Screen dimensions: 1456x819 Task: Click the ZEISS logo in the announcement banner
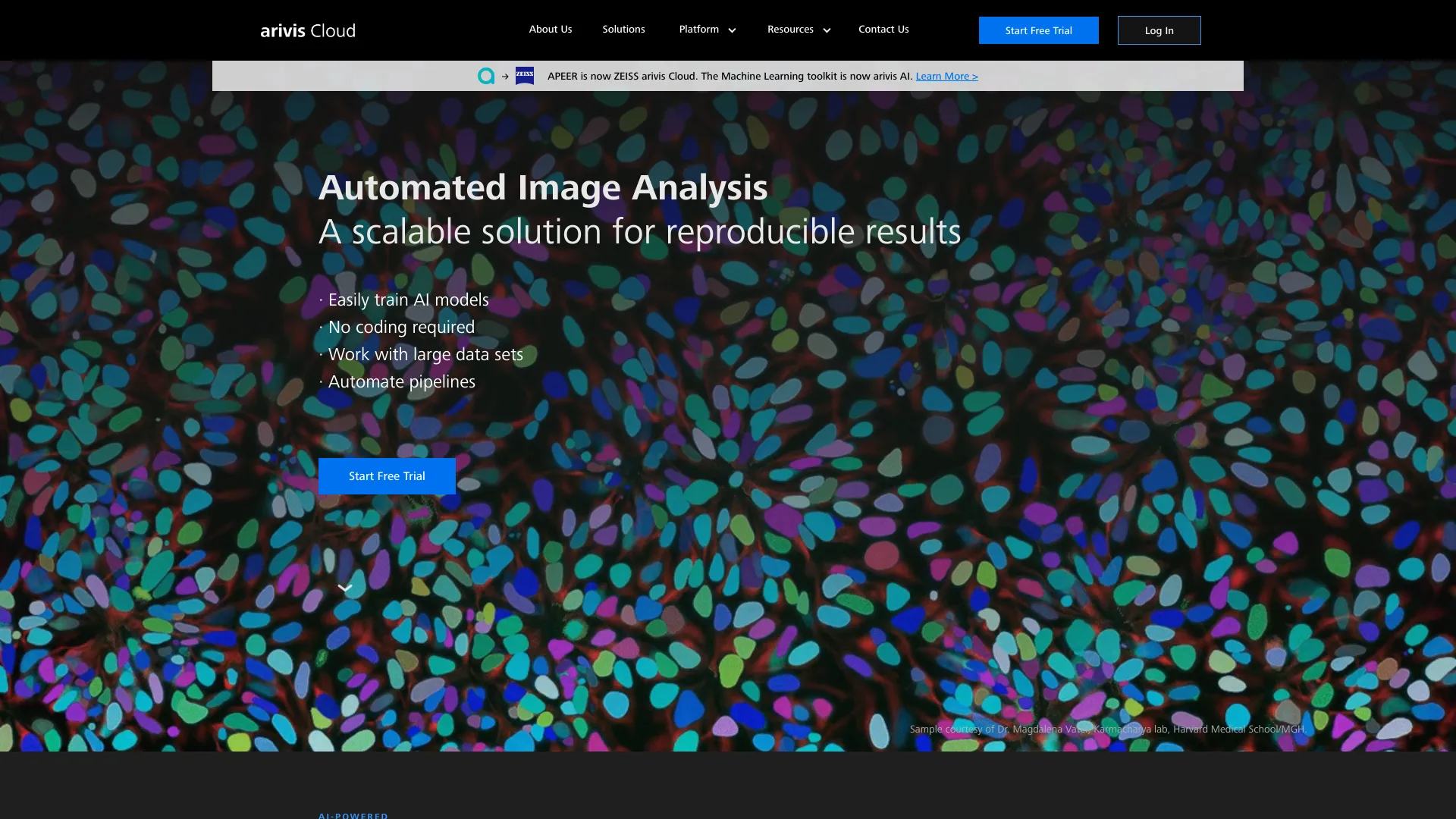pos(524,76)
